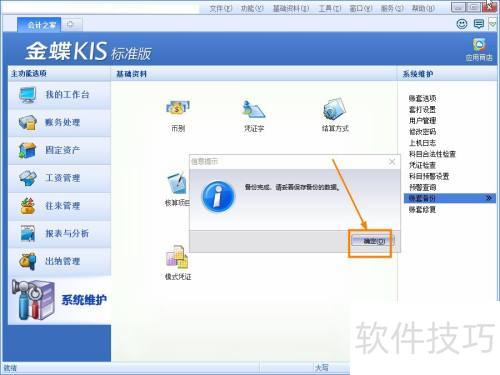Click the highlighted 账套备份 entry
Screen dimensions: 500x375
pyautogui.click(x=450, y=198)
